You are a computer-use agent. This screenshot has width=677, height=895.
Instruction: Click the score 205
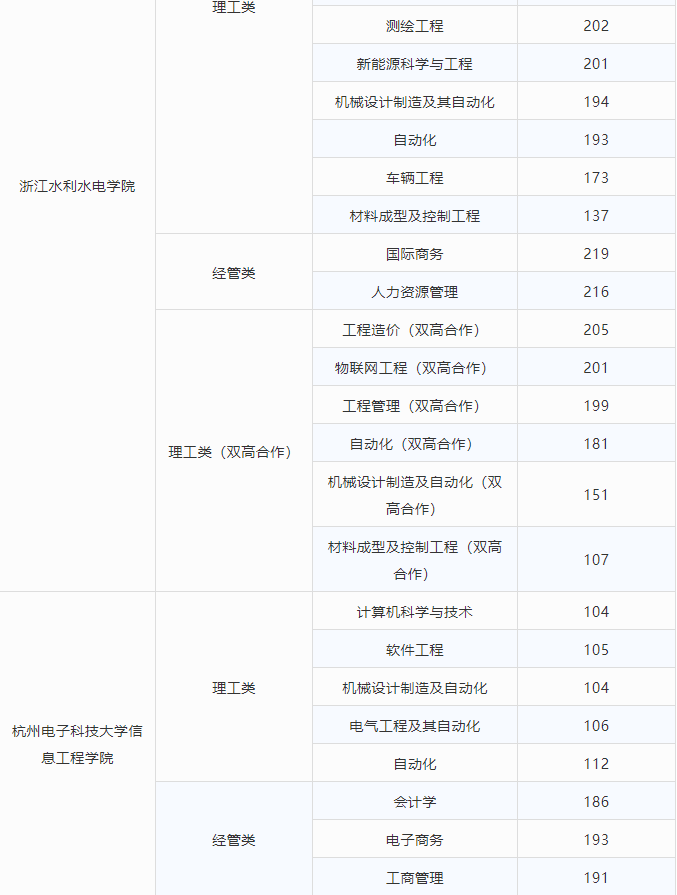click(596, 330)
